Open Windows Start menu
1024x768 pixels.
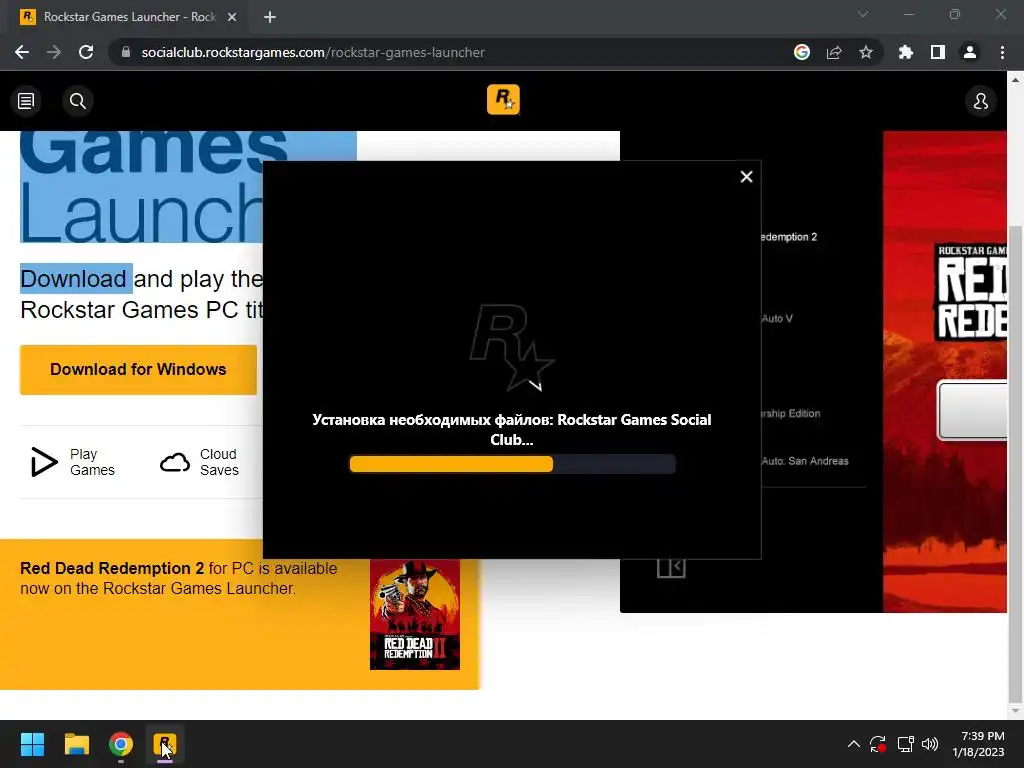coord(32,744)
